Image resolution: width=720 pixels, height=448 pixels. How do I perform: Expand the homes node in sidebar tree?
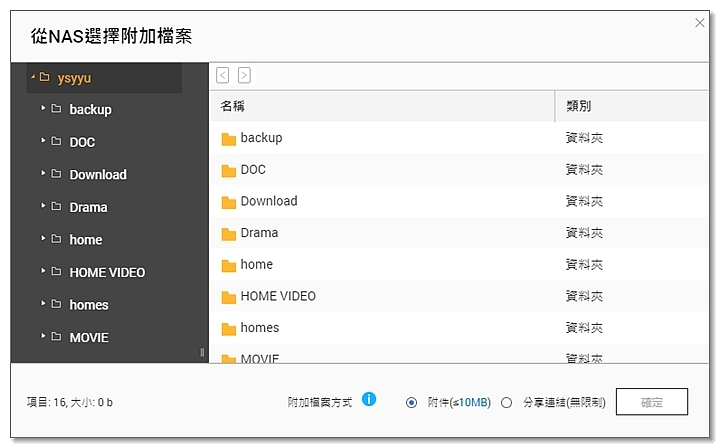(43, 303)
